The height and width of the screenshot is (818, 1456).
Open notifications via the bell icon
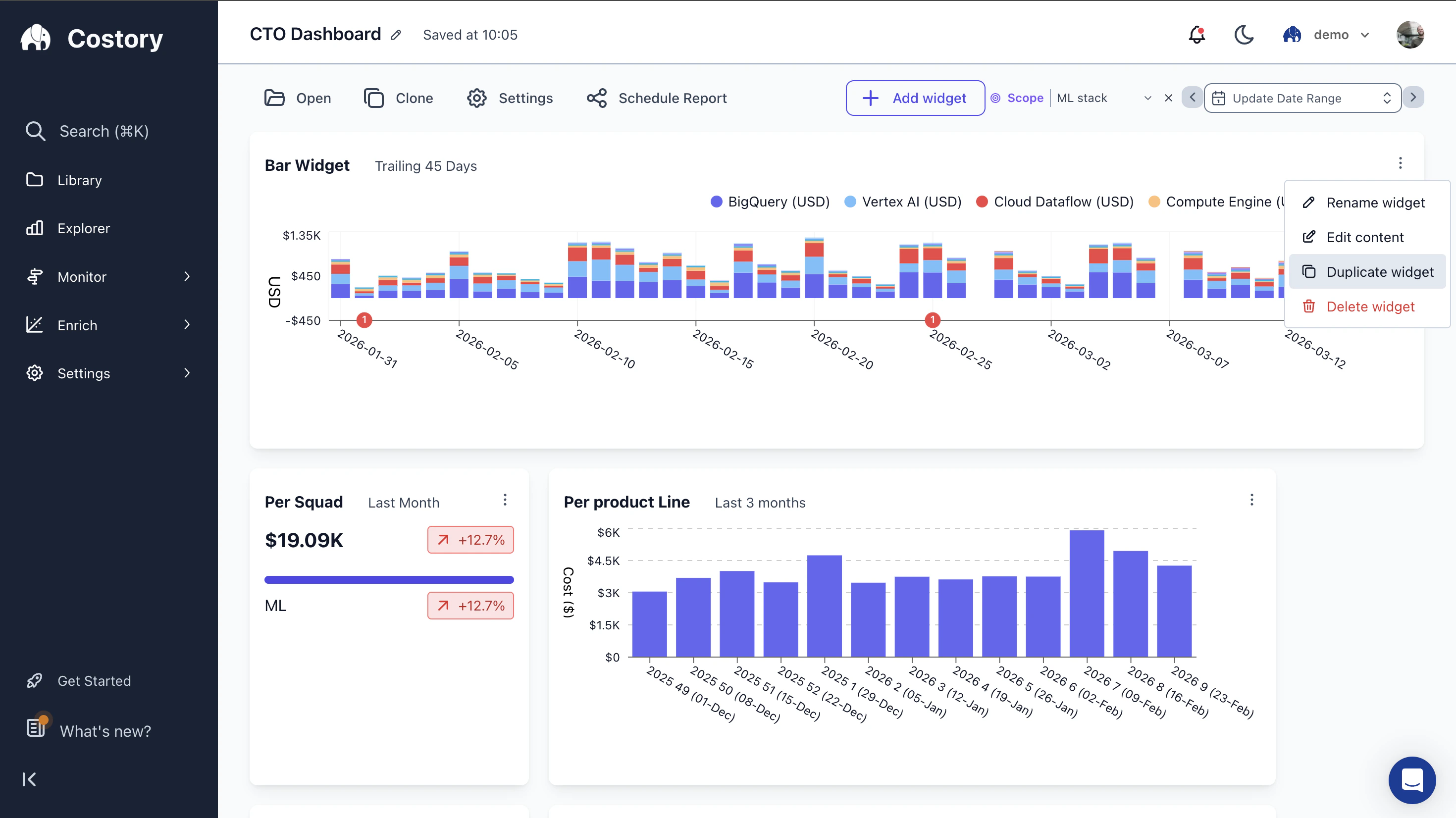pyautogui.click(x=1196, y=35)
